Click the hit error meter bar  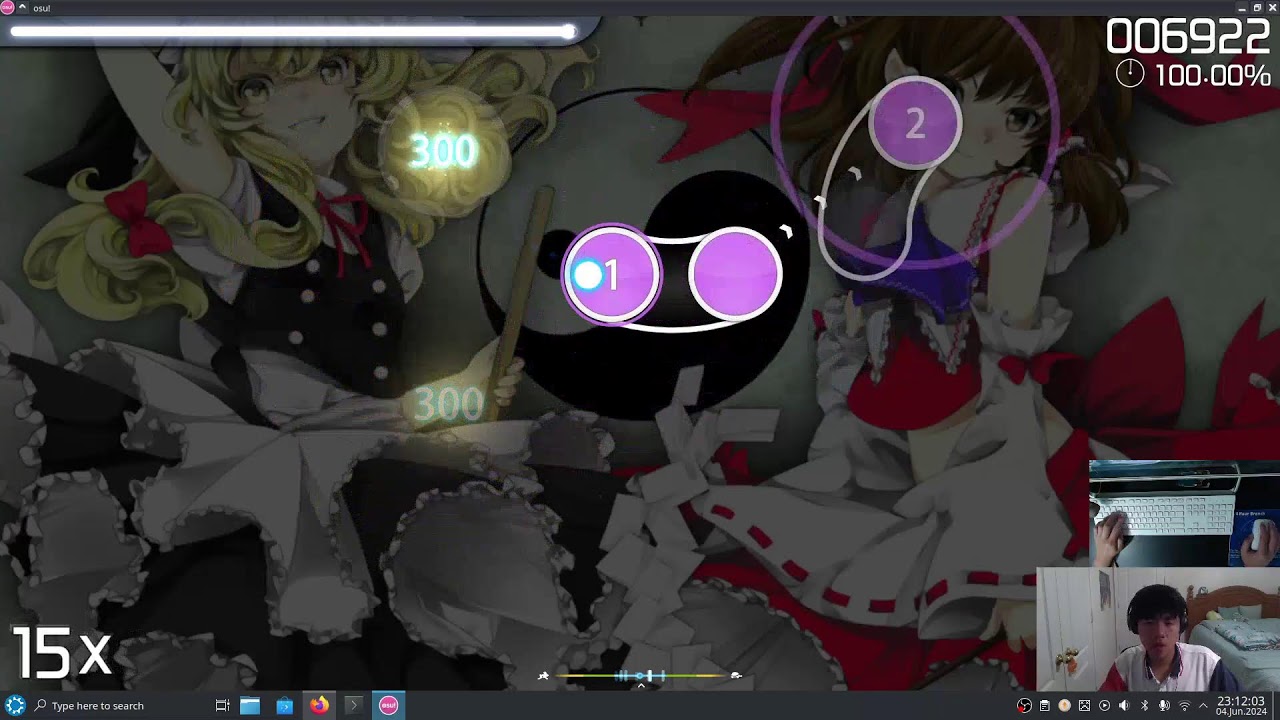(x=640, y=677)
